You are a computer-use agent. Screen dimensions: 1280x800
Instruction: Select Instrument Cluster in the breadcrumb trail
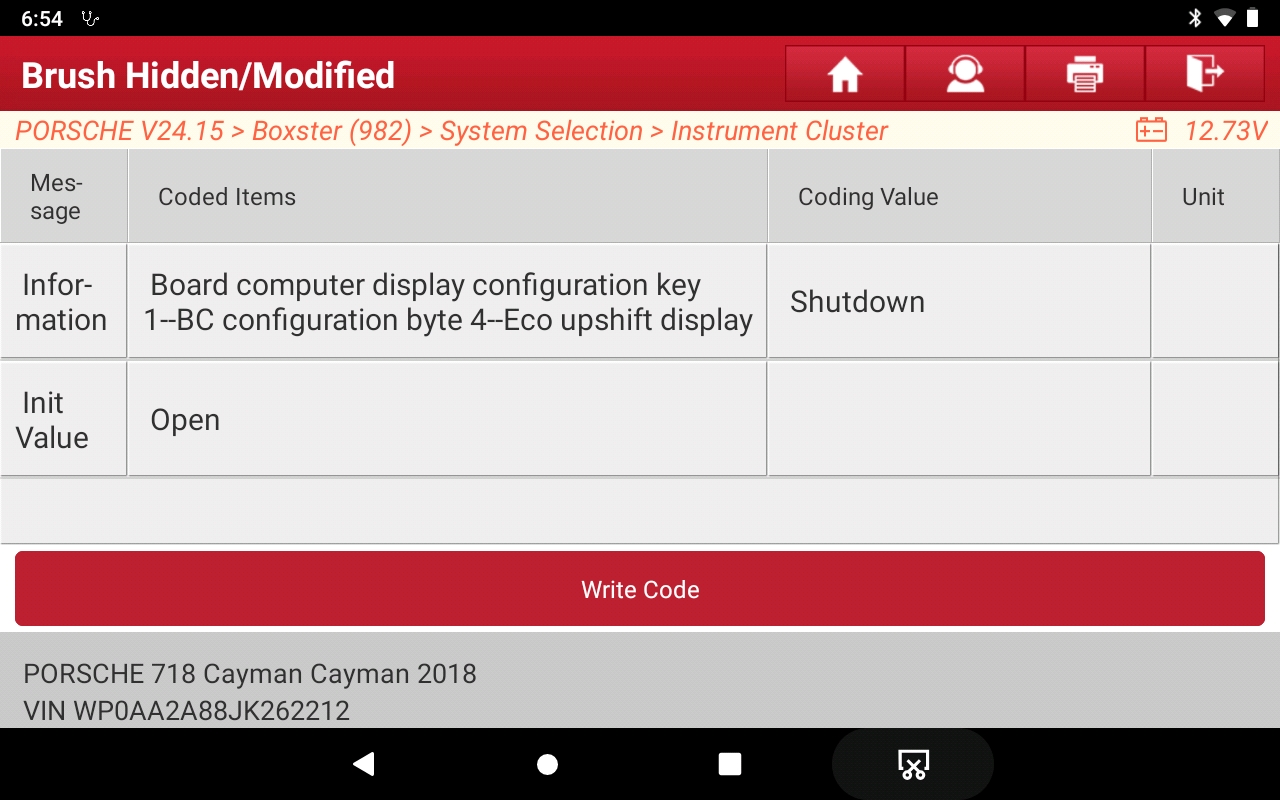coord(780,131)
